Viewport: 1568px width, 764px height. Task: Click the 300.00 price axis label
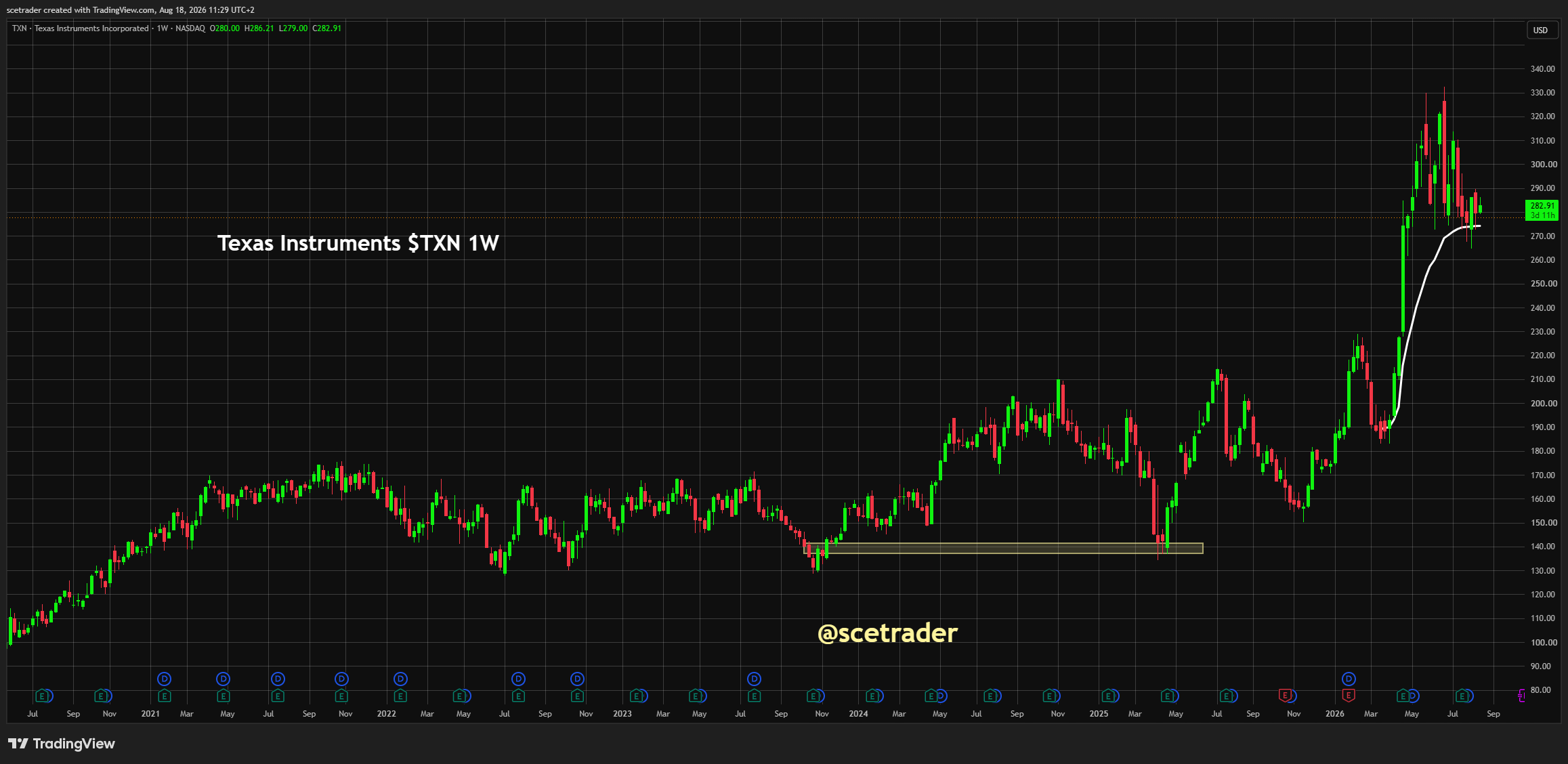[1543, 165]
